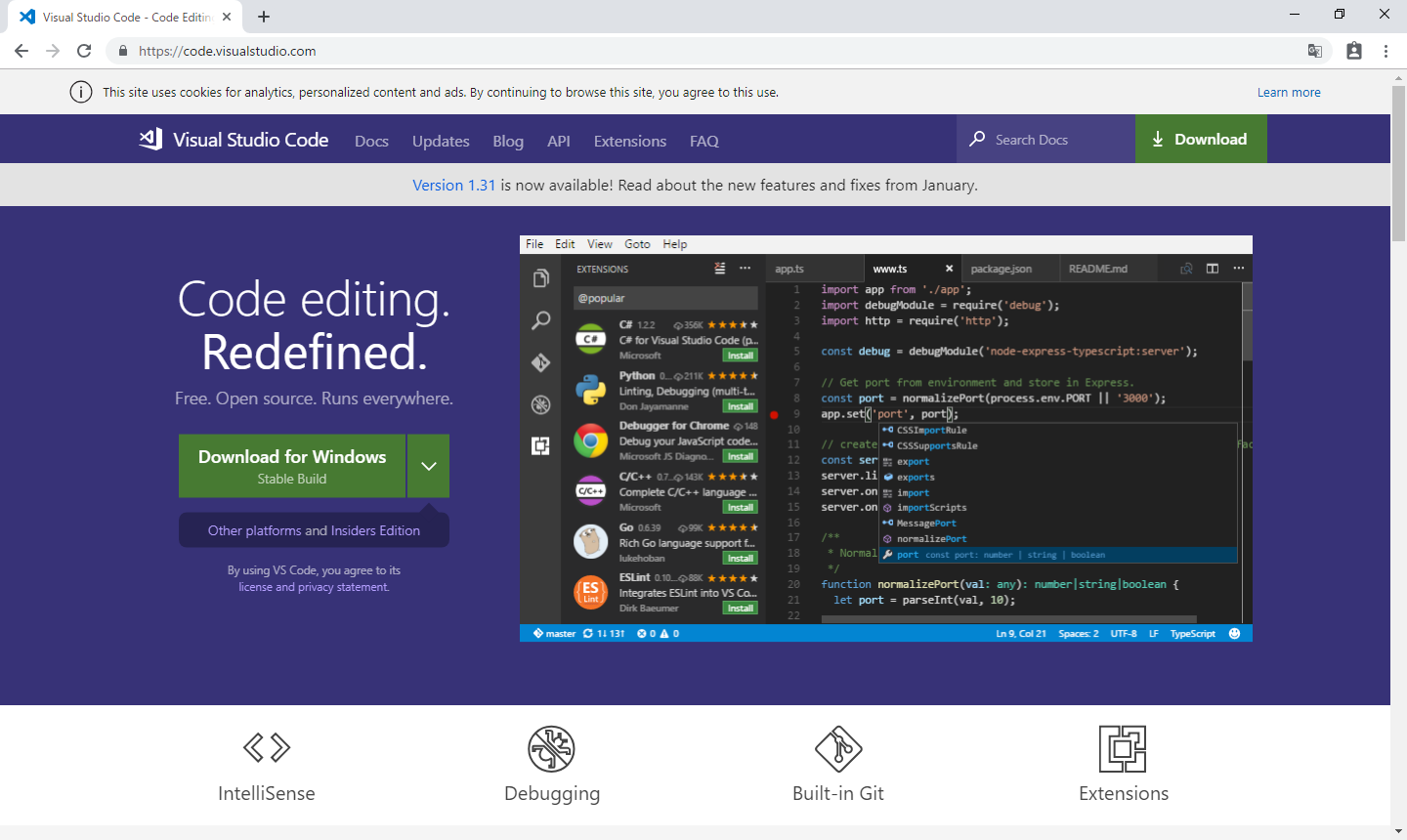Viewport: 1407px width, 840px height.
Task: Click the Learn more cookie link
Action: [x=1289, y=92]
